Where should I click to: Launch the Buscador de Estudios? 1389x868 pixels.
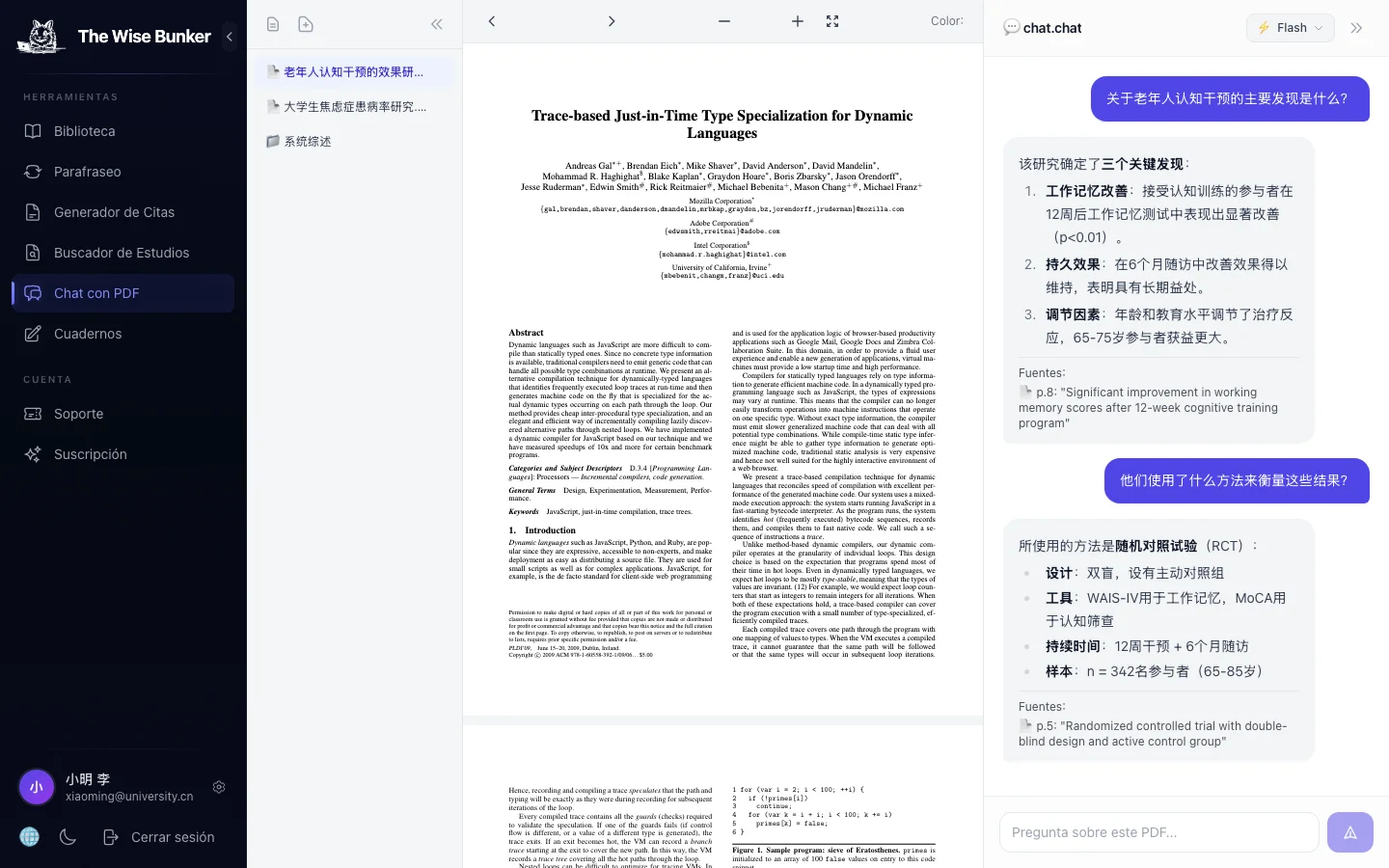(121, 253)
